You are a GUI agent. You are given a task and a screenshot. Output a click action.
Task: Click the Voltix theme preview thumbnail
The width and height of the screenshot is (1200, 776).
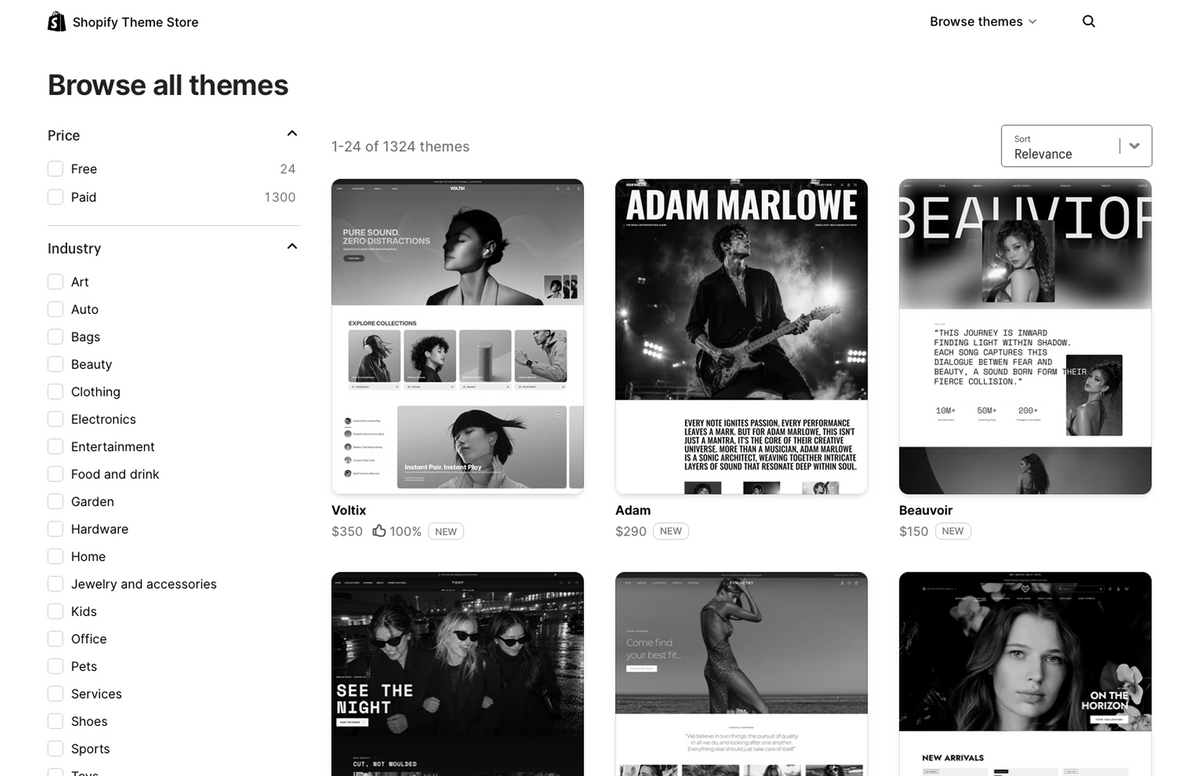[458, 336]
